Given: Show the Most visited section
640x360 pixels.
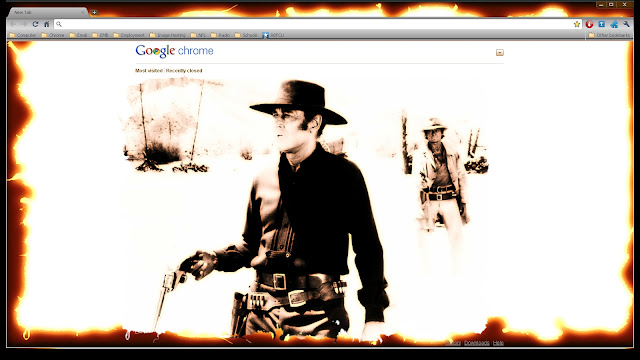Looking at the screenshot, I should click(149, 71).
